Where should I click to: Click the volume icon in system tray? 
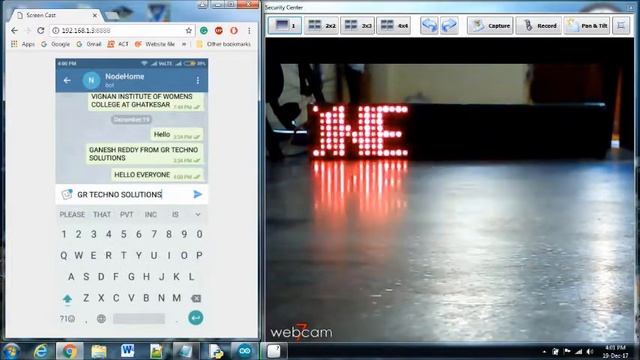click(x=590, y=352)
